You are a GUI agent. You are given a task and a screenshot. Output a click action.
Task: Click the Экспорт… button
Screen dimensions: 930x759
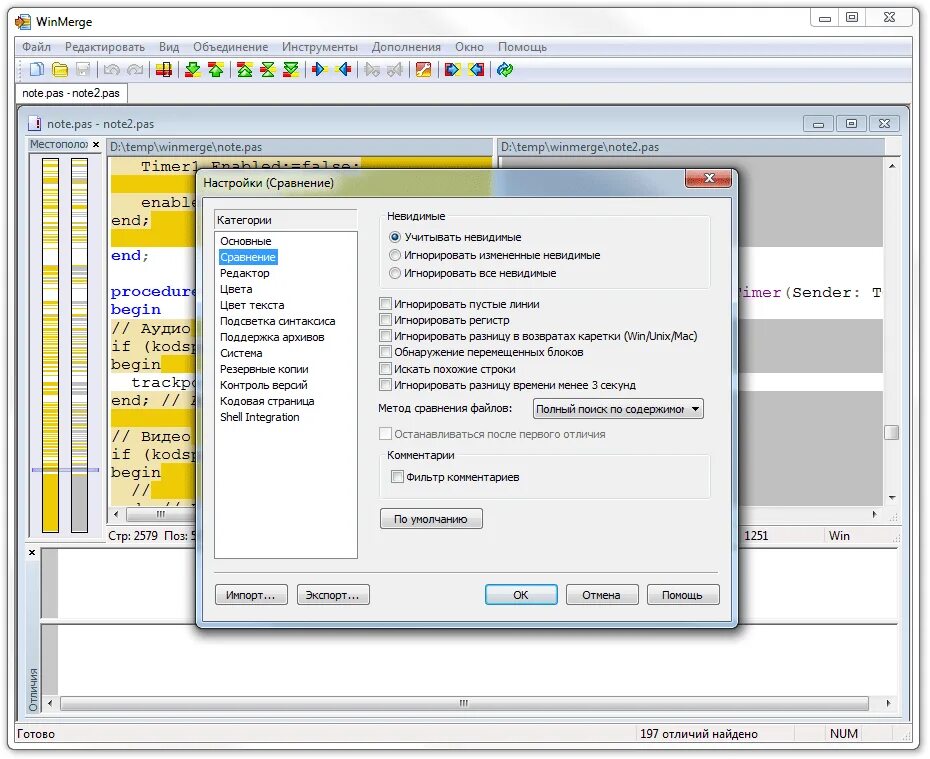(332, 595)
